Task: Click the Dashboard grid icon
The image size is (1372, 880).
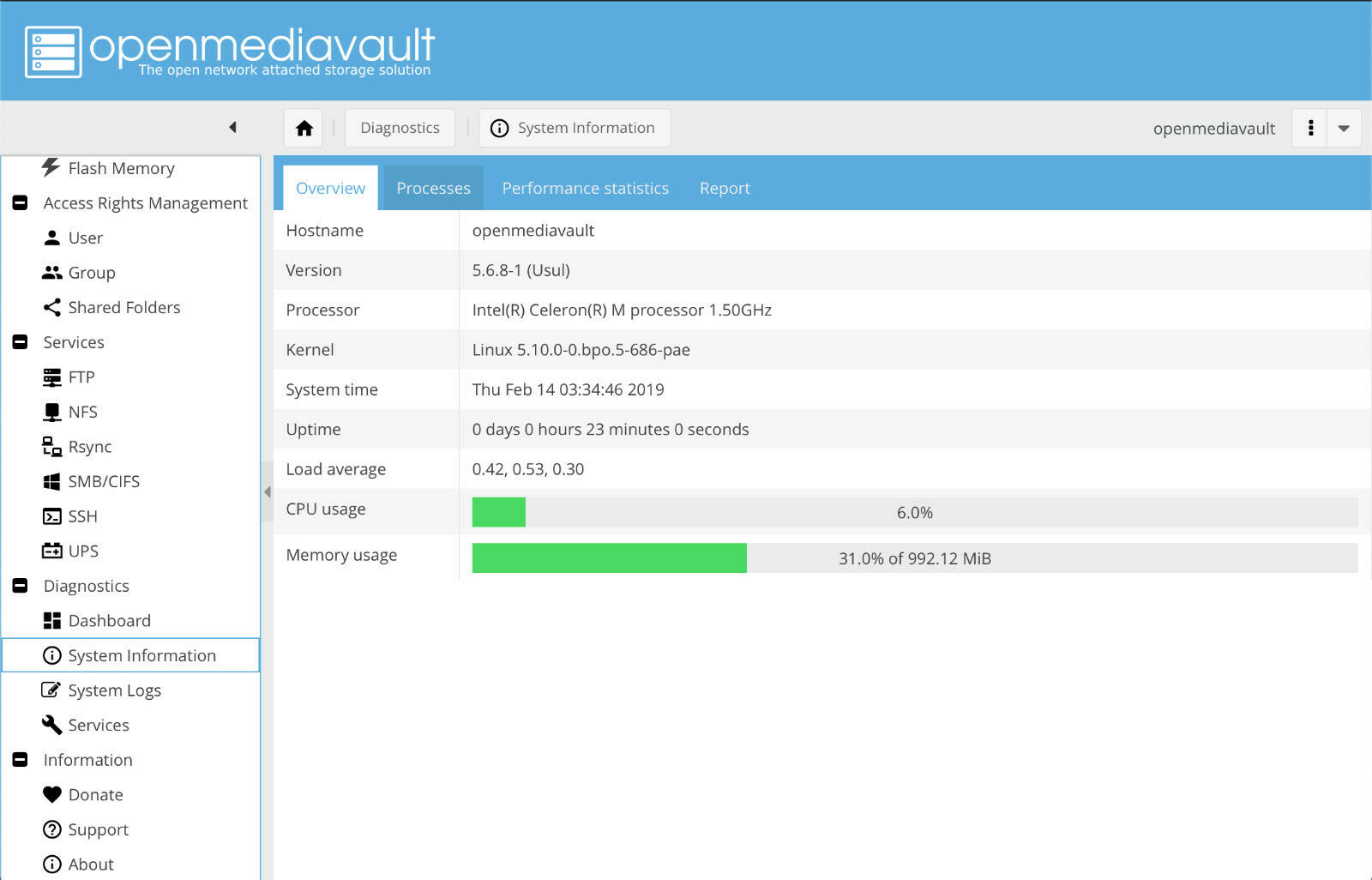Action: coord(51,620)
